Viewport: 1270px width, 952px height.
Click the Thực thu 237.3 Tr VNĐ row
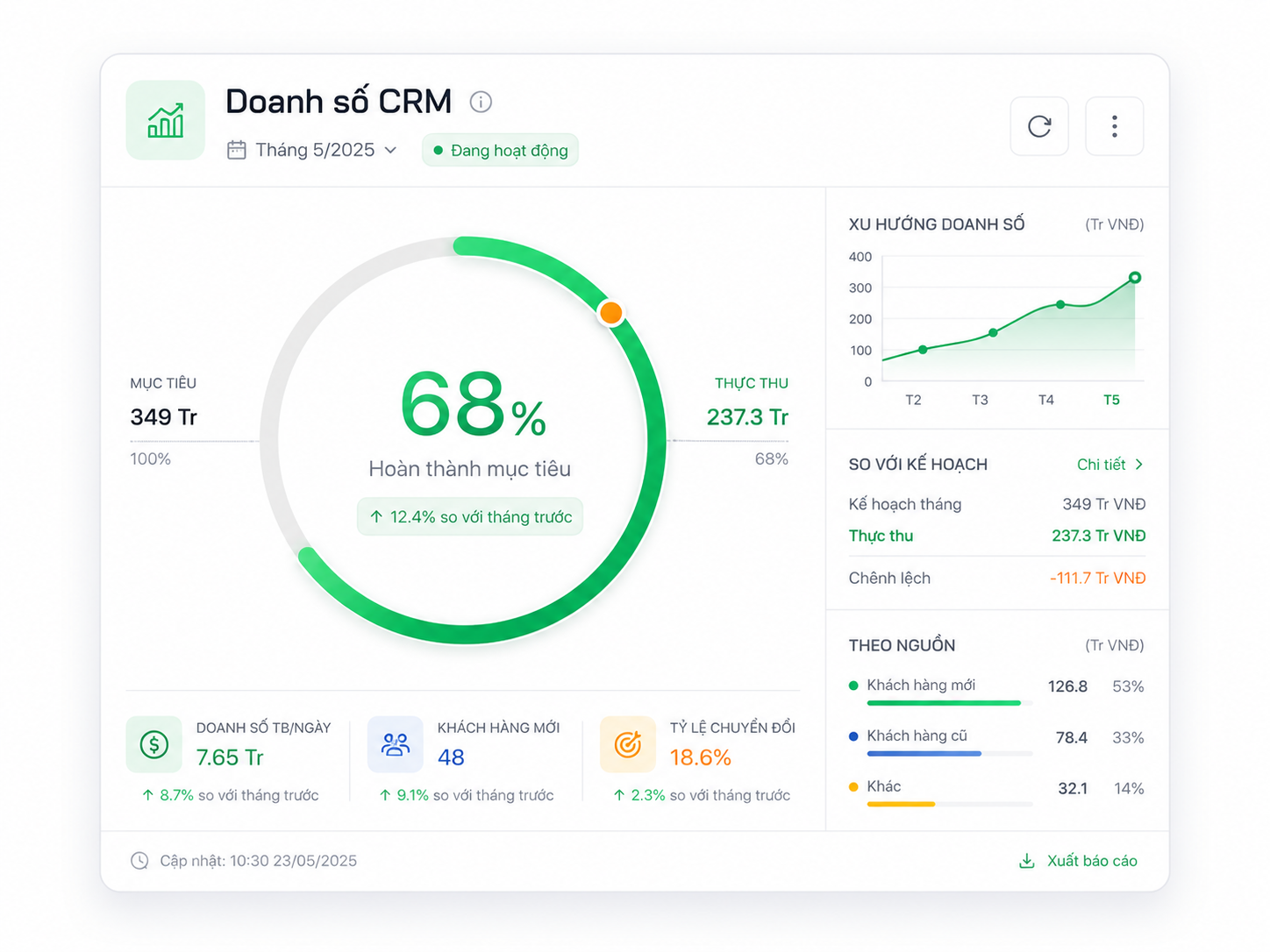pos(997,536)
